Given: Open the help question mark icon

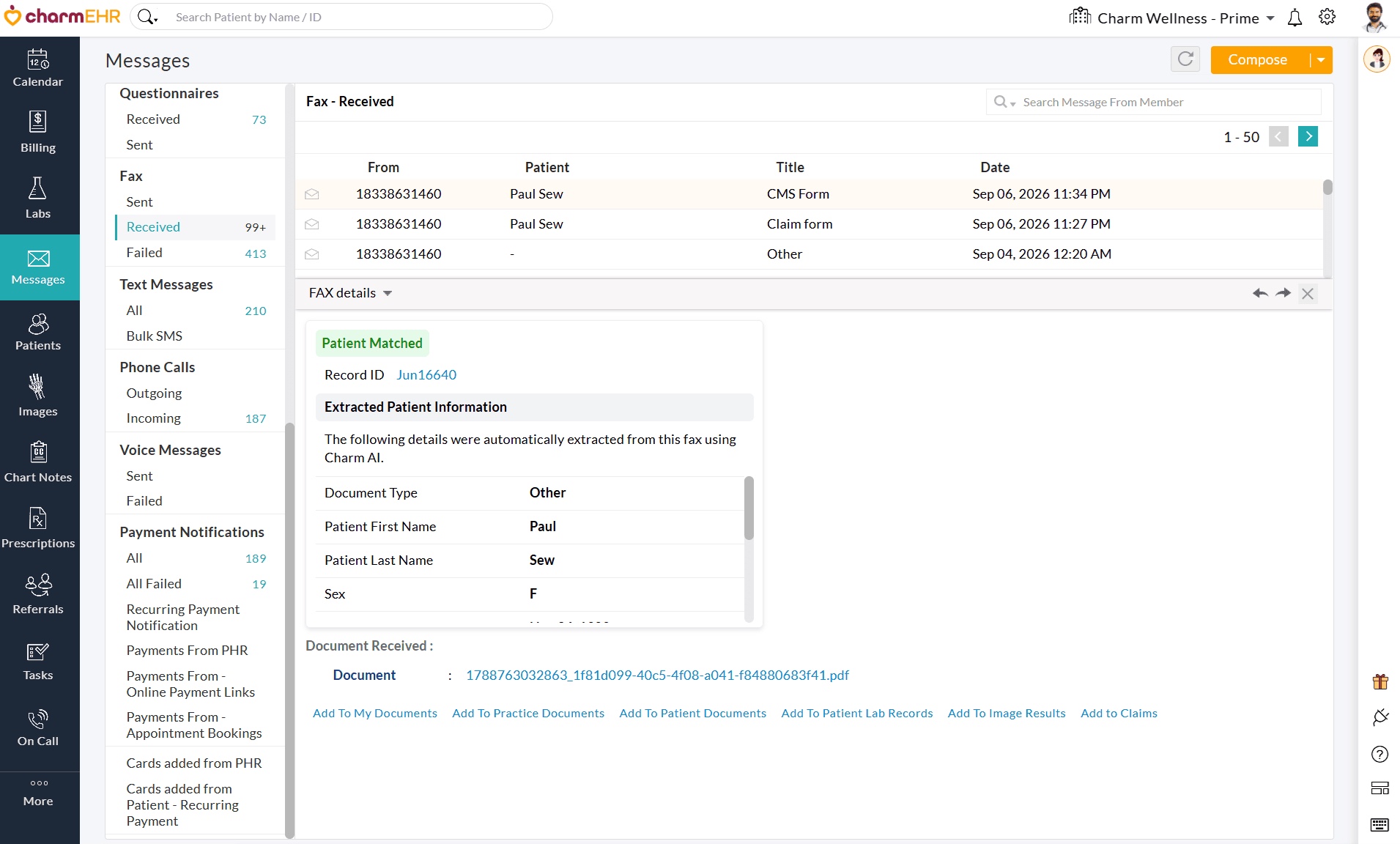Looking at the screenshot, I should click(1379, 754).
